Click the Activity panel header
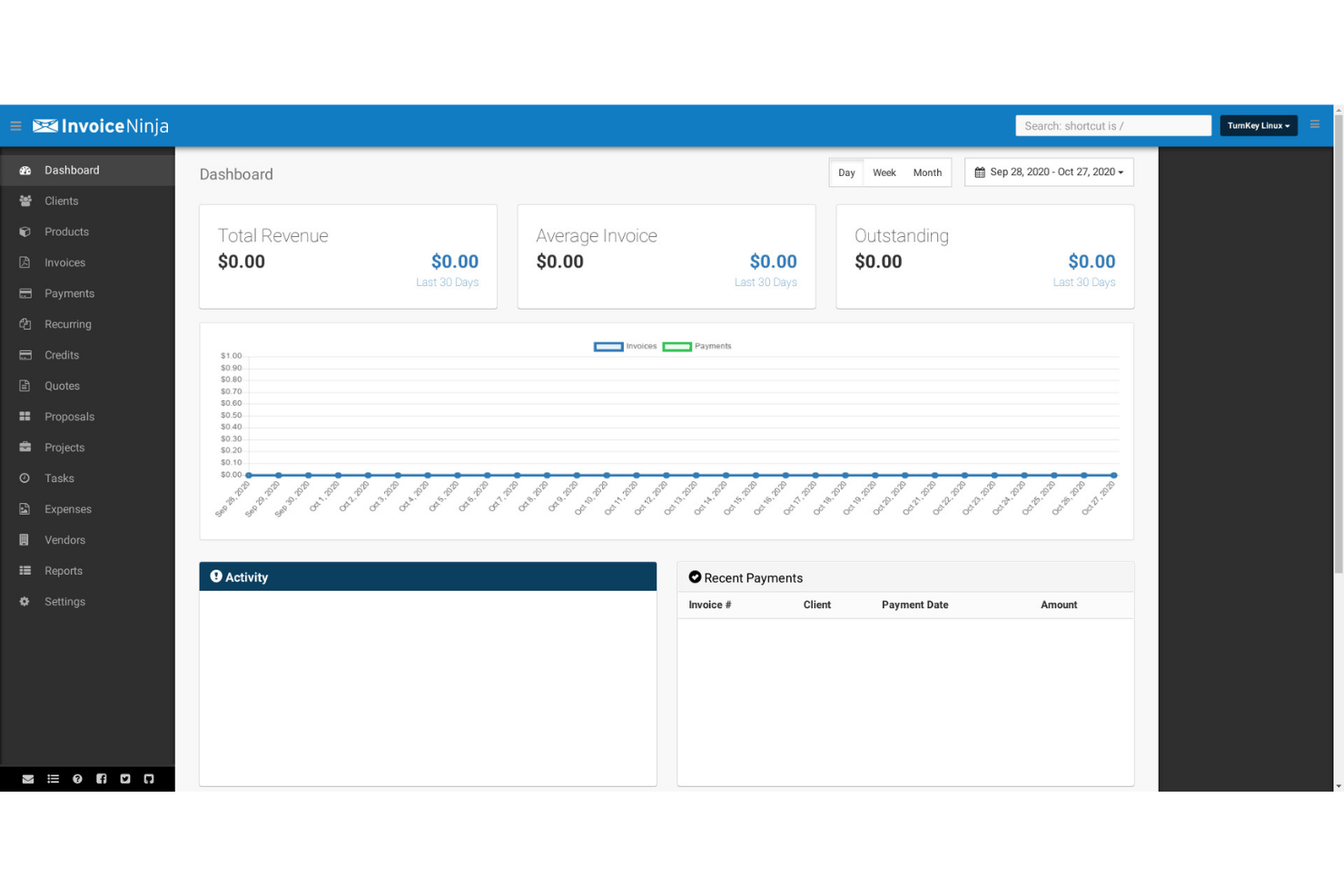The image size is (1344, 896). point(428,576)
